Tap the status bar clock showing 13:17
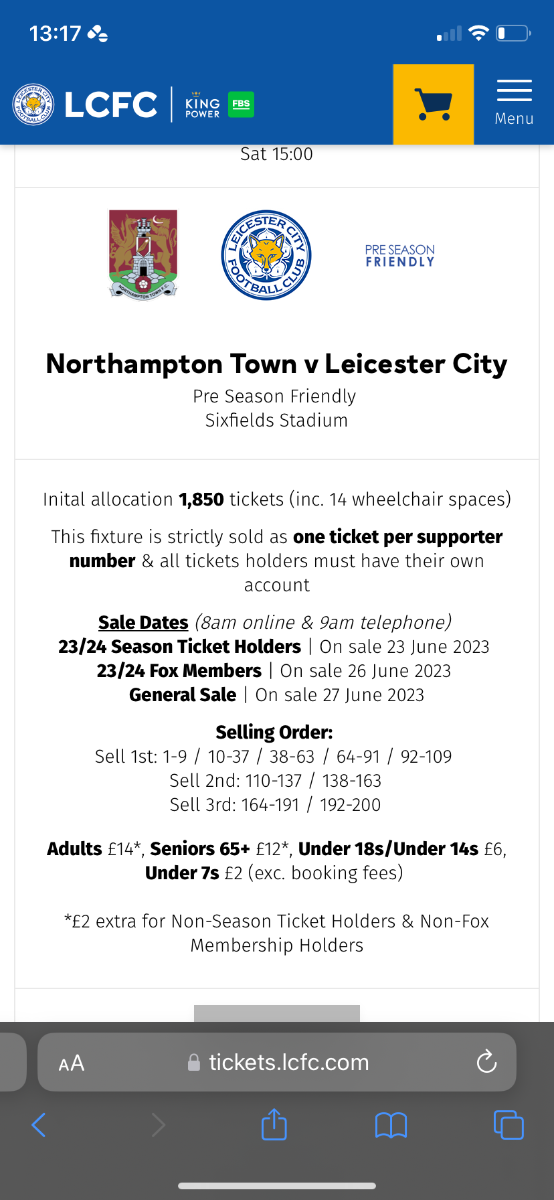 [55, 34]
